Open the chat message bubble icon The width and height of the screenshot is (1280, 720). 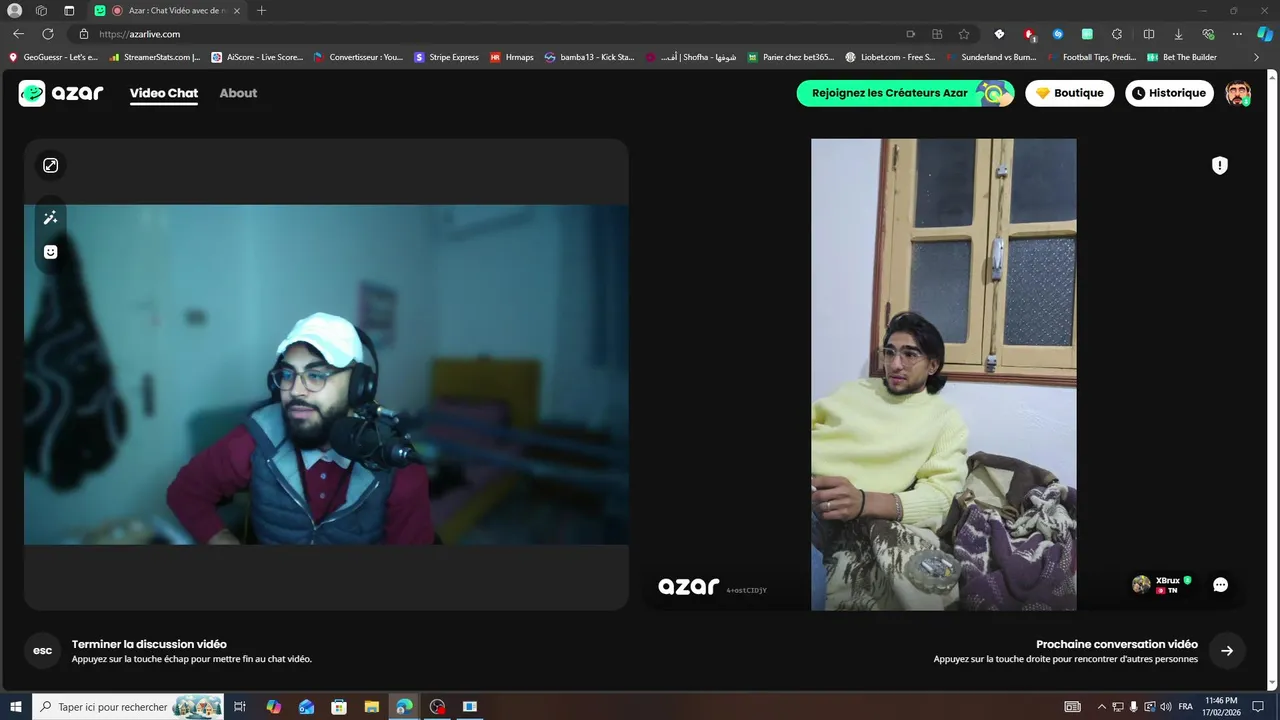[x=1220, y=585]
